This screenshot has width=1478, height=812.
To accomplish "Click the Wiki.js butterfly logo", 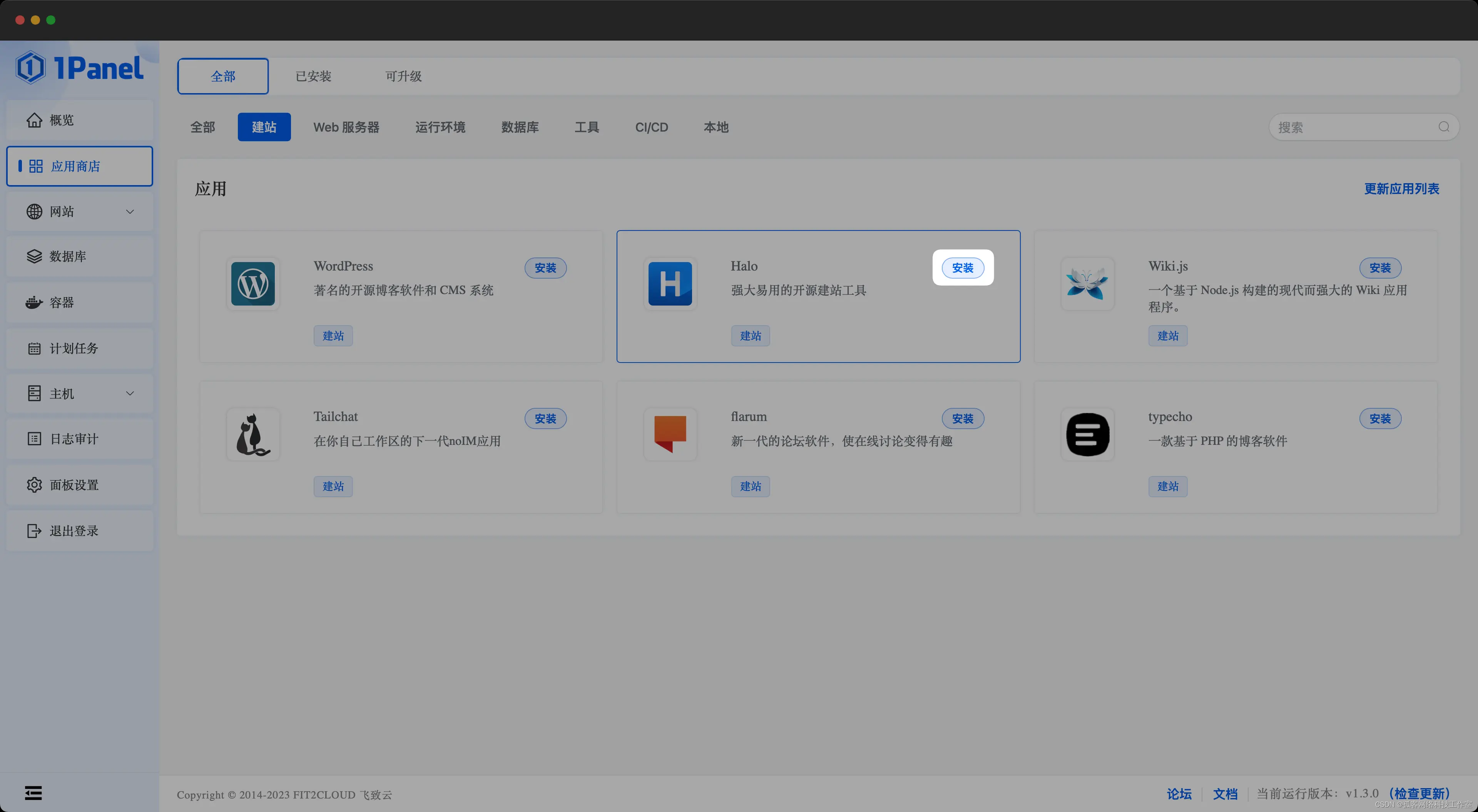I will [x=1087, y=284].
